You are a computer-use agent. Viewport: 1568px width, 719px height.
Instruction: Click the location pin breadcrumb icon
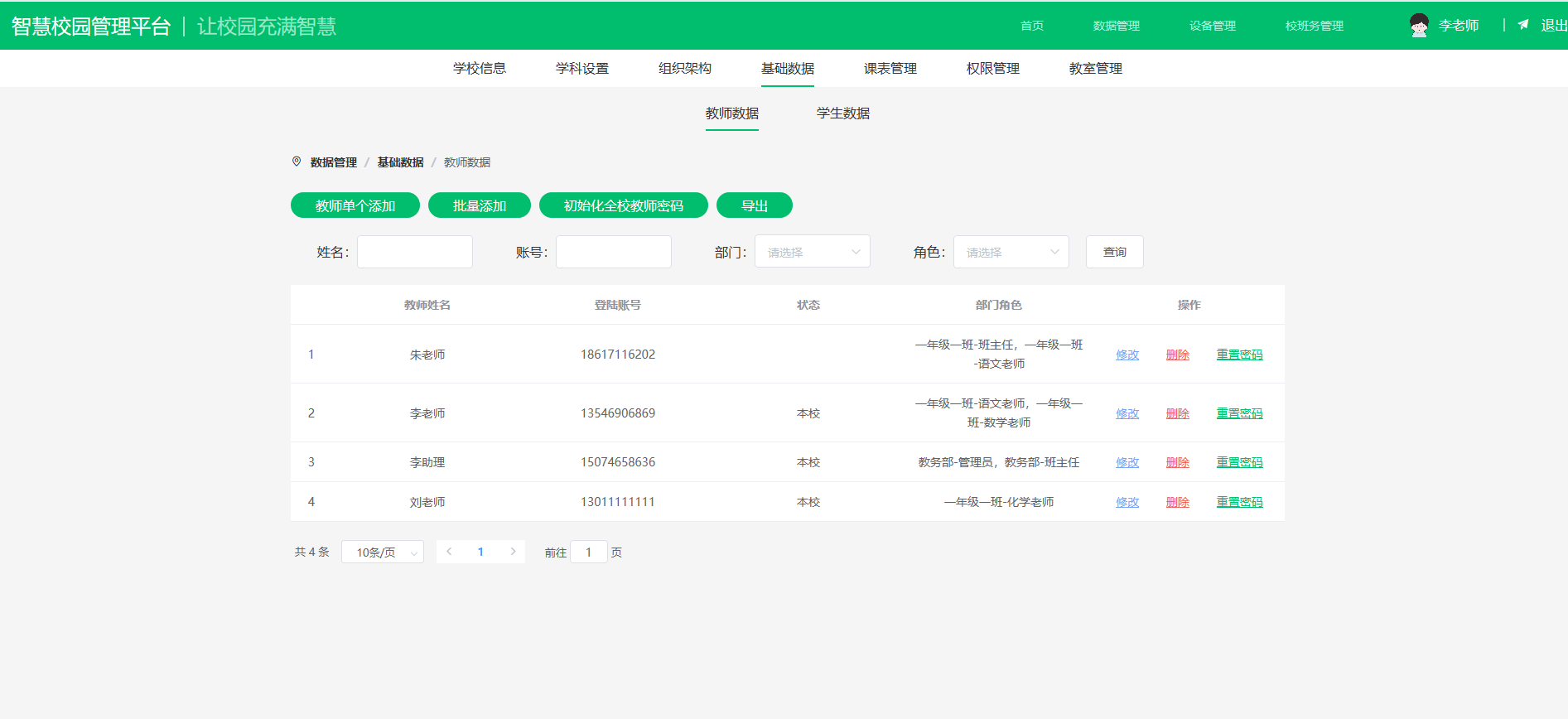coord(297,162)
